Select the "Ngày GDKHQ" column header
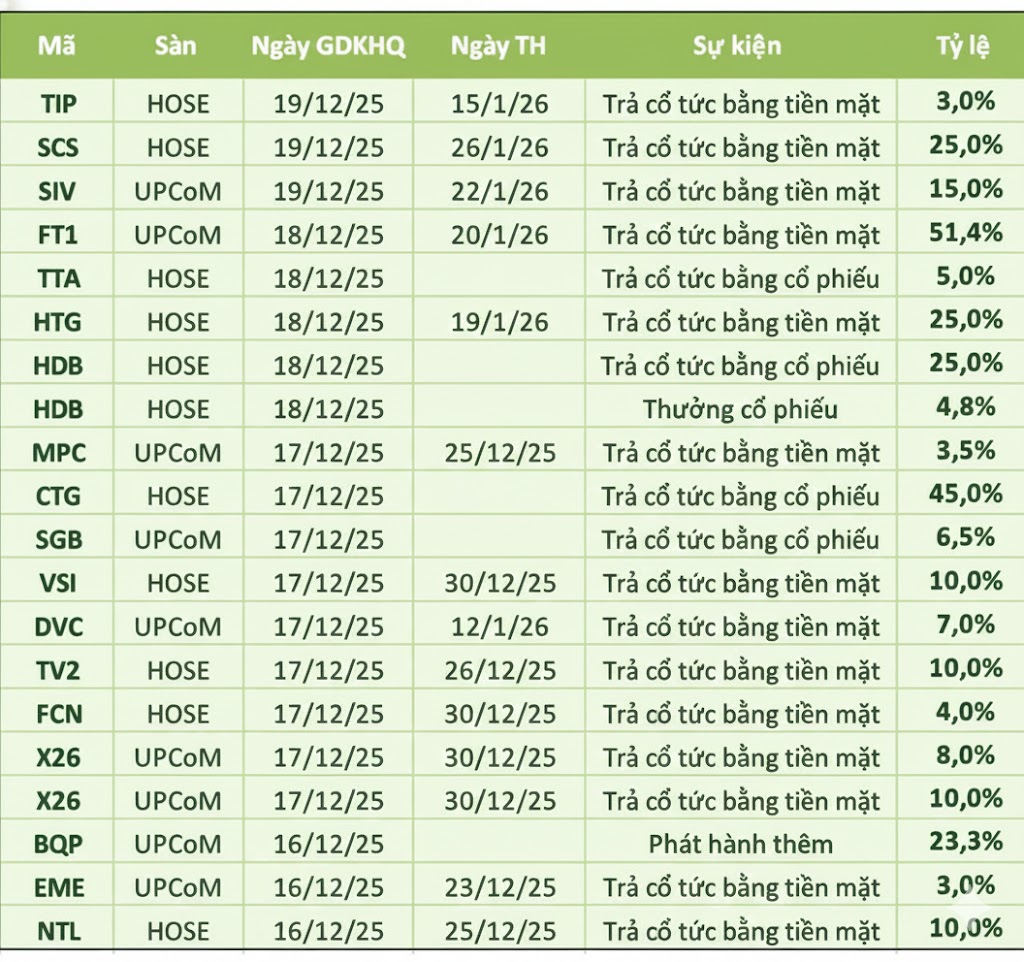1024x962 pixels. [328, 47]
